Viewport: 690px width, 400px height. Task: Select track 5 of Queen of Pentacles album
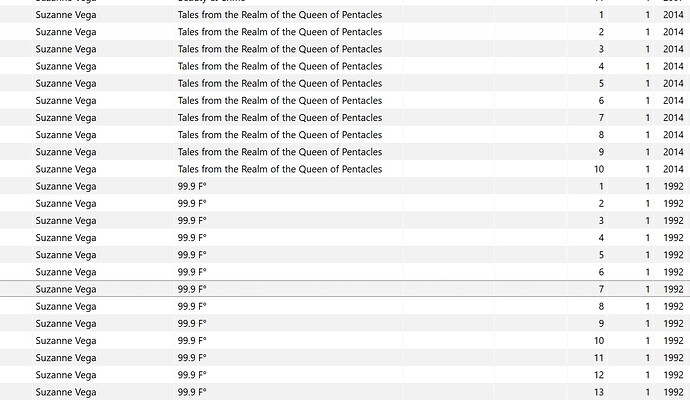(345, 83)
